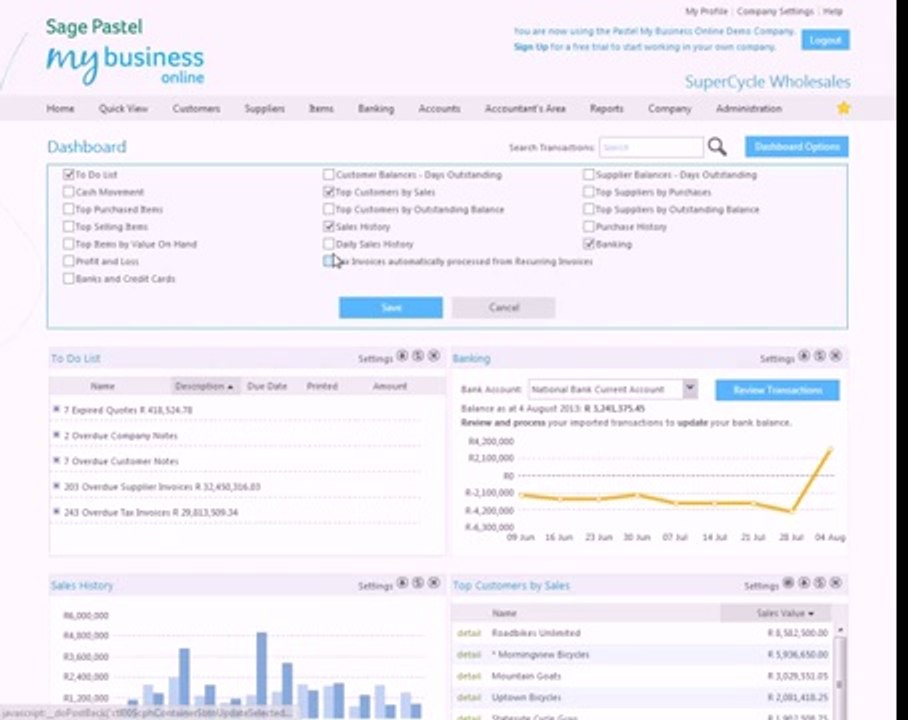908x720 pixels.
Task: Expand the 2 Overdue Company Notes row
Action: point(56,434)
